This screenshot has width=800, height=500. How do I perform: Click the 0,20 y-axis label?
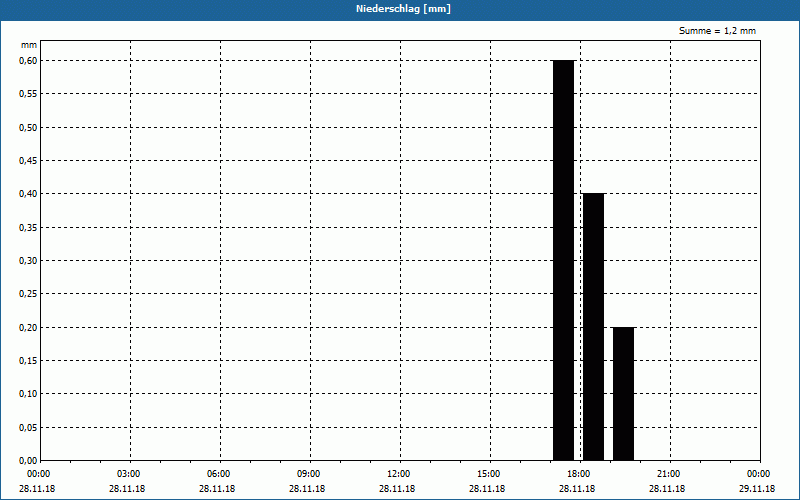[28, 328]
